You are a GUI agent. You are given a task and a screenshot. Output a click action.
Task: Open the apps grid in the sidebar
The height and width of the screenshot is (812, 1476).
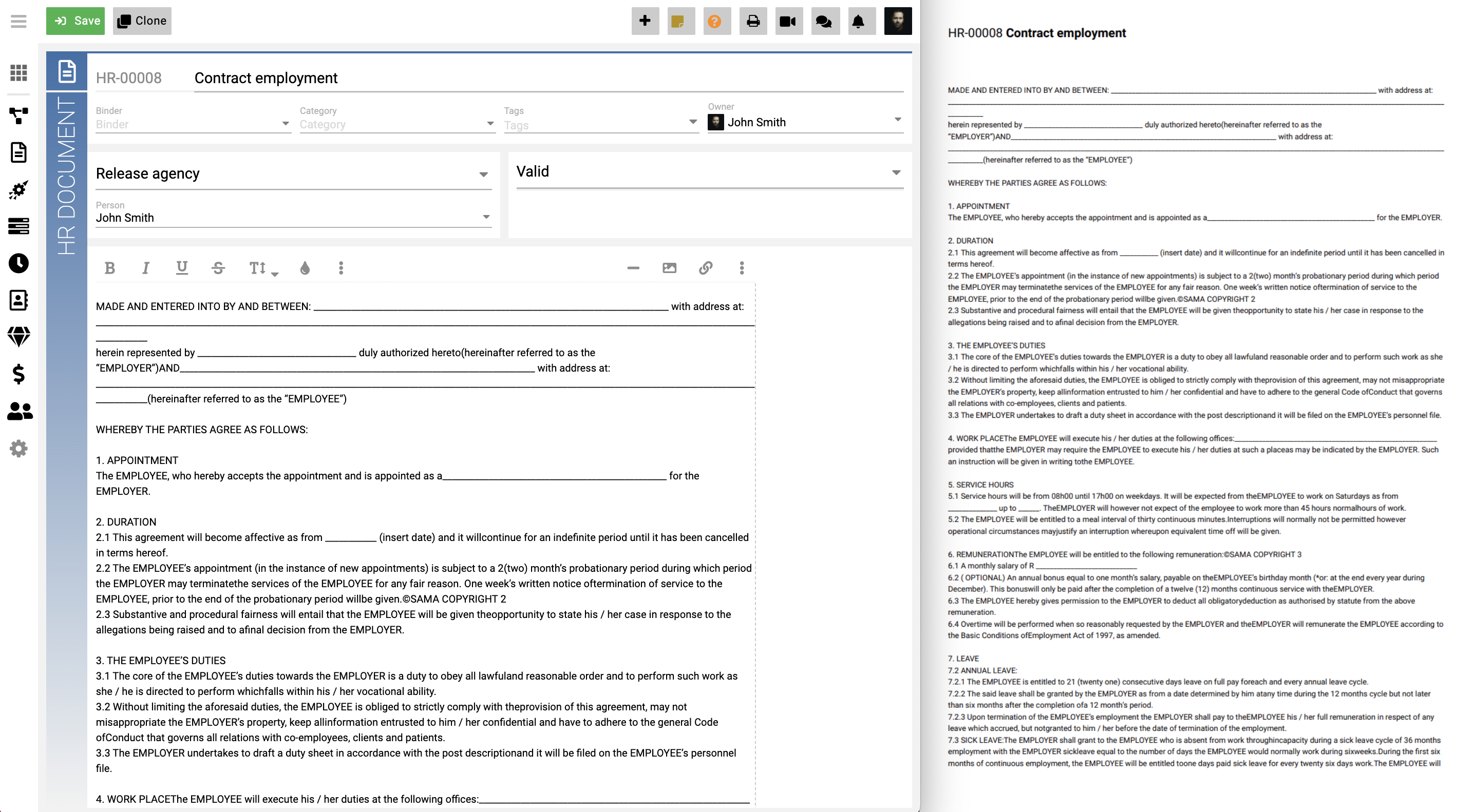[19, 72]
